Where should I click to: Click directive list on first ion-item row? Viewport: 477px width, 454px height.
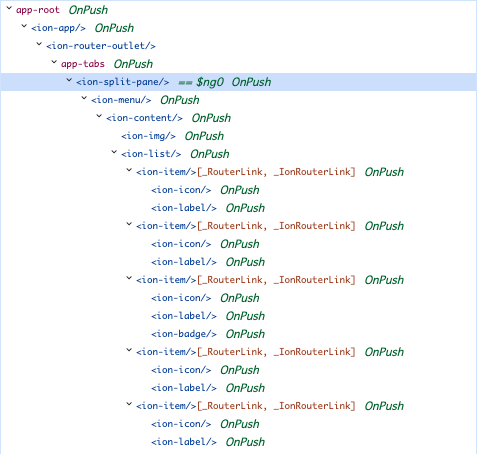276,172
